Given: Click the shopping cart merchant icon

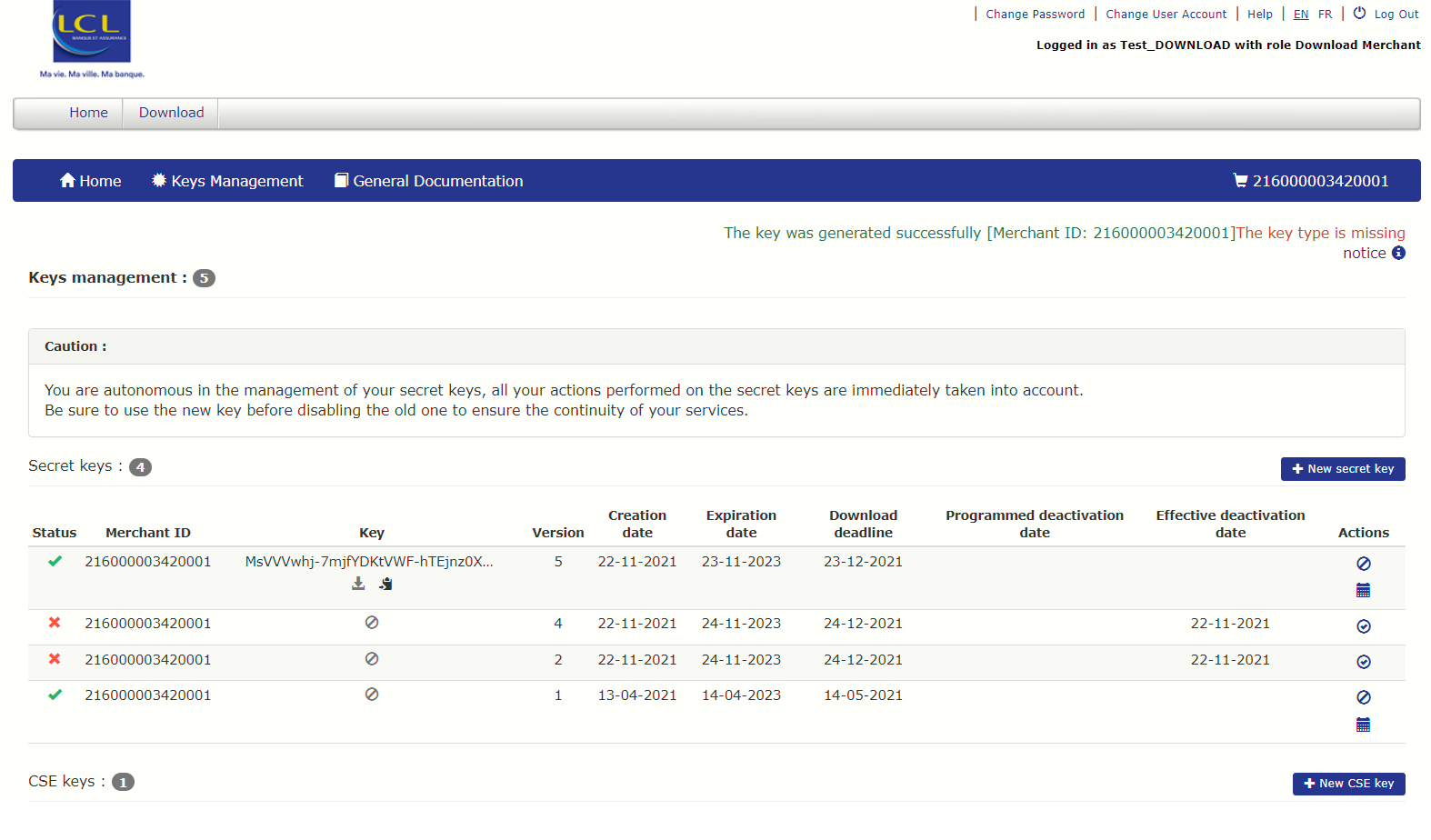Looking at the screenshot, I should pyautogui.click(x=1240, y=180).
